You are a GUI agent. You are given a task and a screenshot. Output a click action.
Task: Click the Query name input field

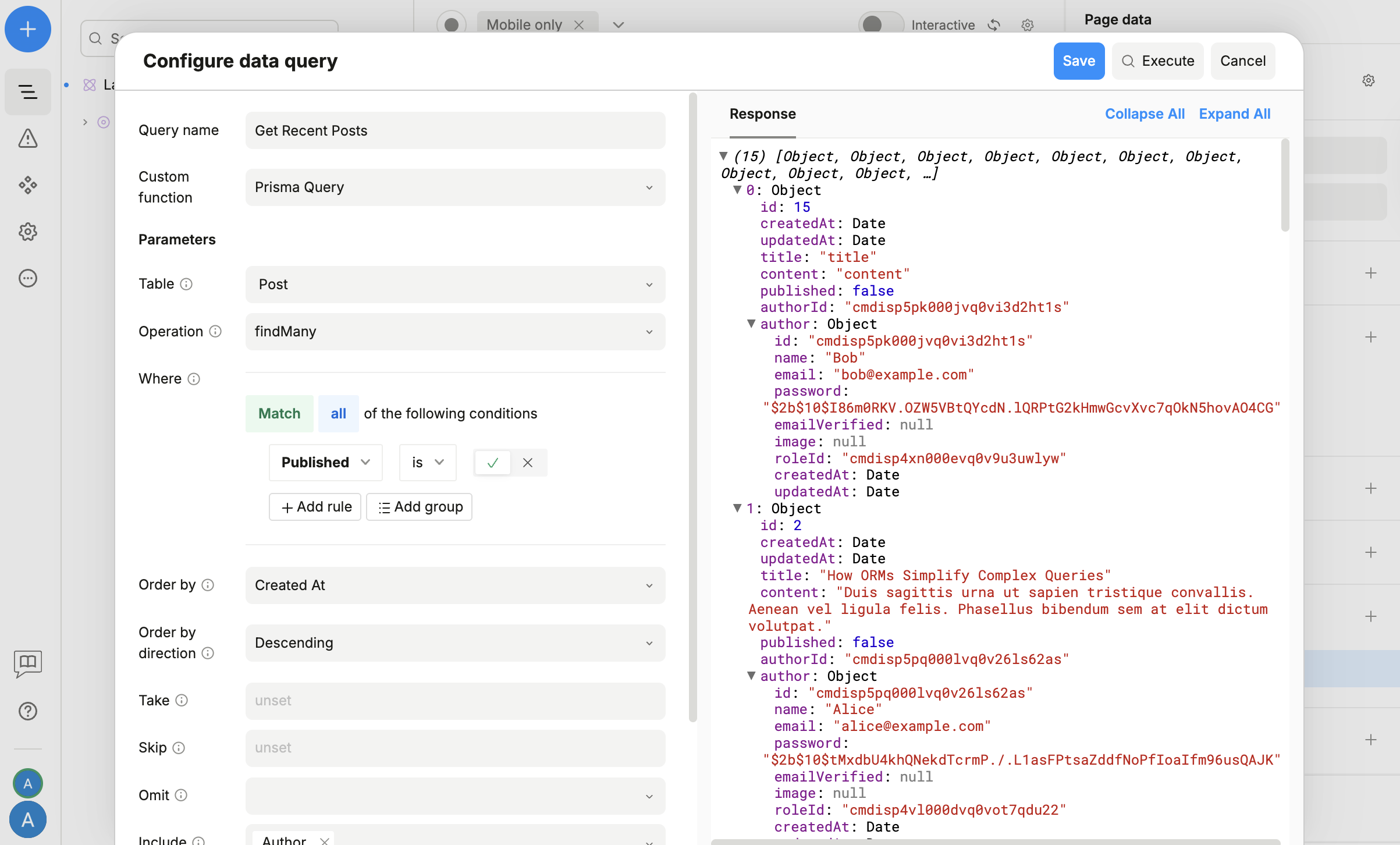click(455, 130)
